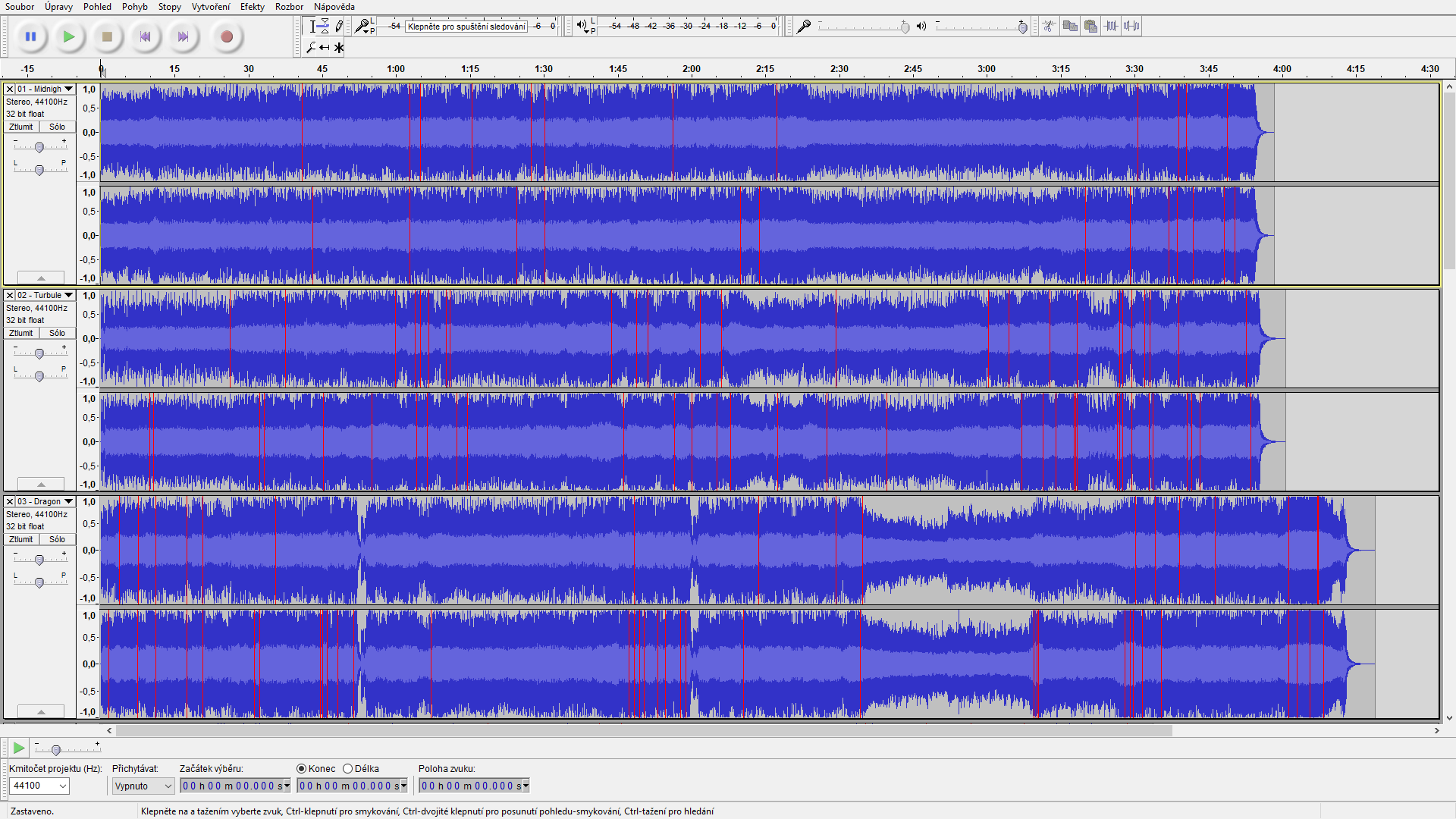The image size is (1456, 819).
Task: Select the Time Shift tool
Action: click(325, 47)
